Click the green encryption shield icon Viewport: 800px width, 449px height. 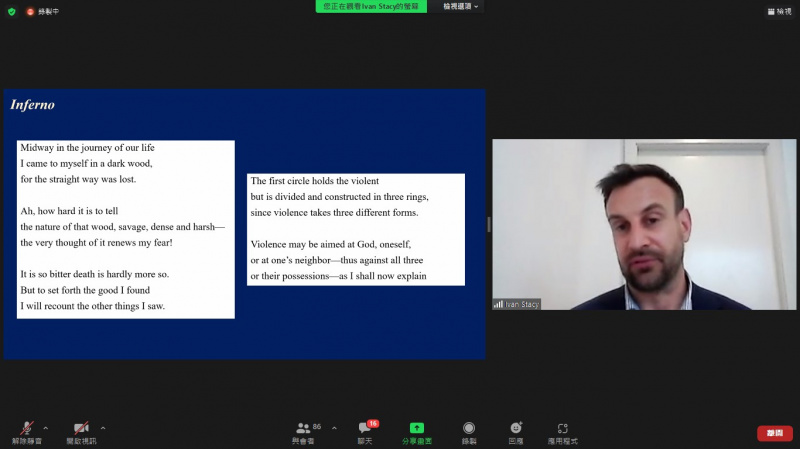[12, 11]
